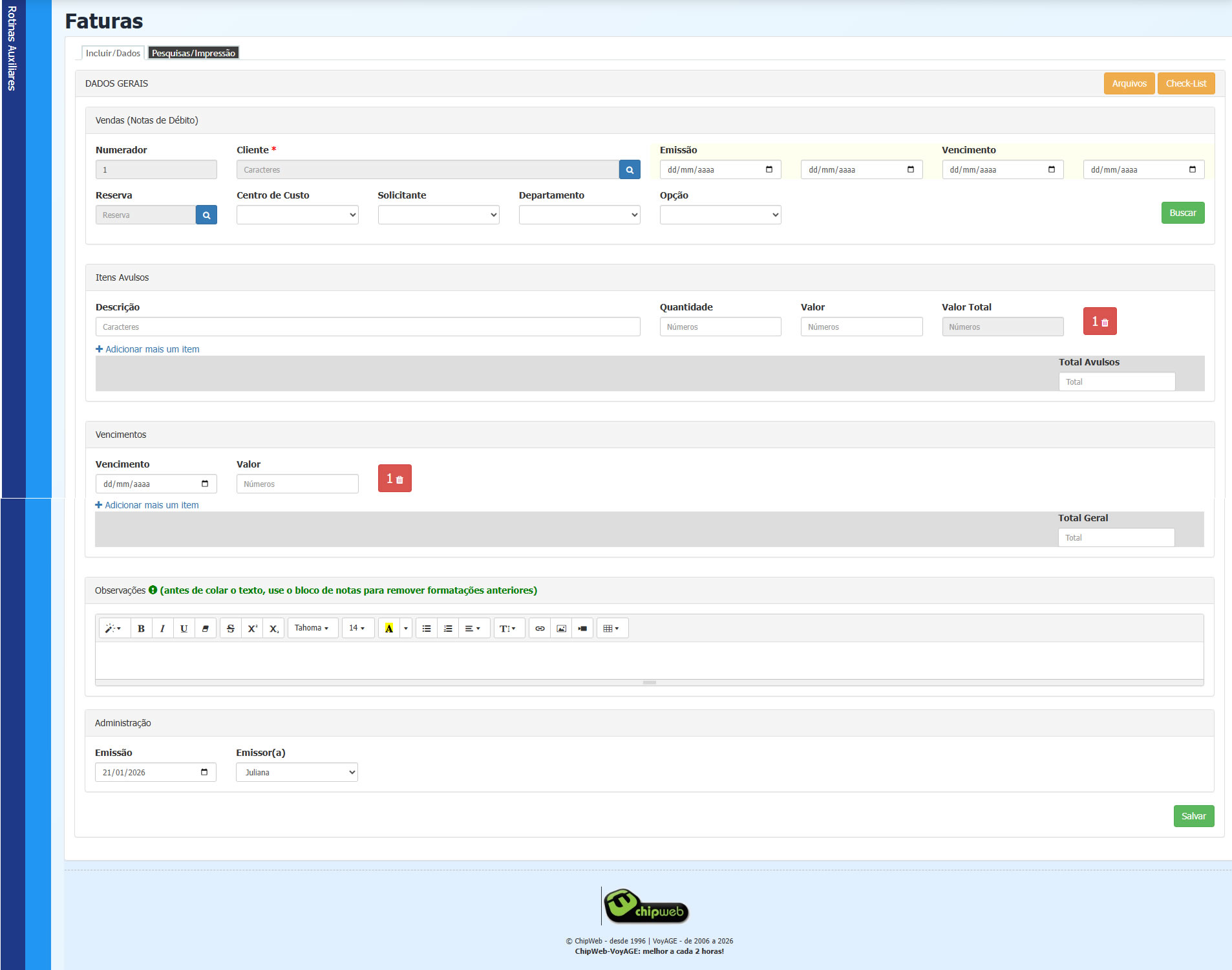
Task: Click the Descrição text input field
Action: pyautogui.click(x=368, y=327)
